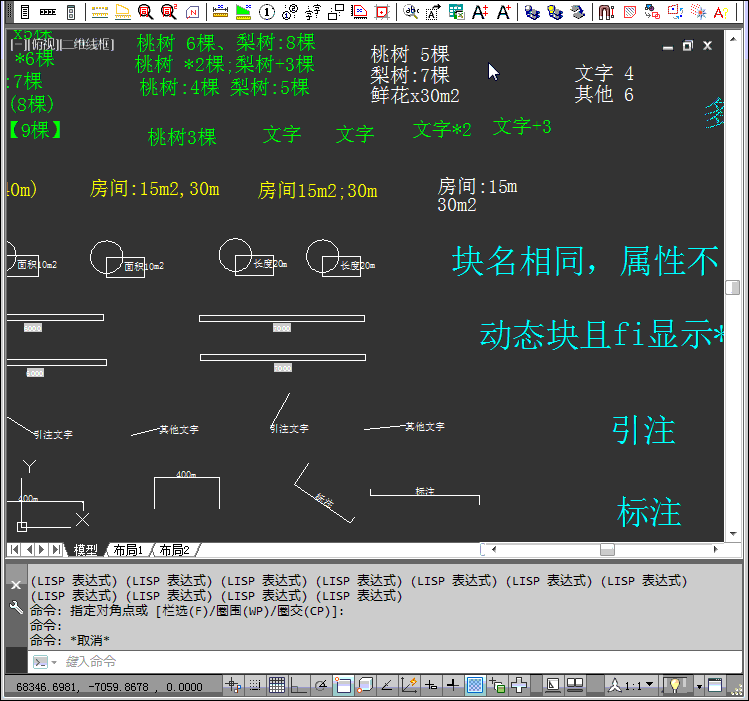The height and width of the screenshot is (701, 749).
Task: Open the status bar workspace switching dropdown arrow
Action: (699, 685)
